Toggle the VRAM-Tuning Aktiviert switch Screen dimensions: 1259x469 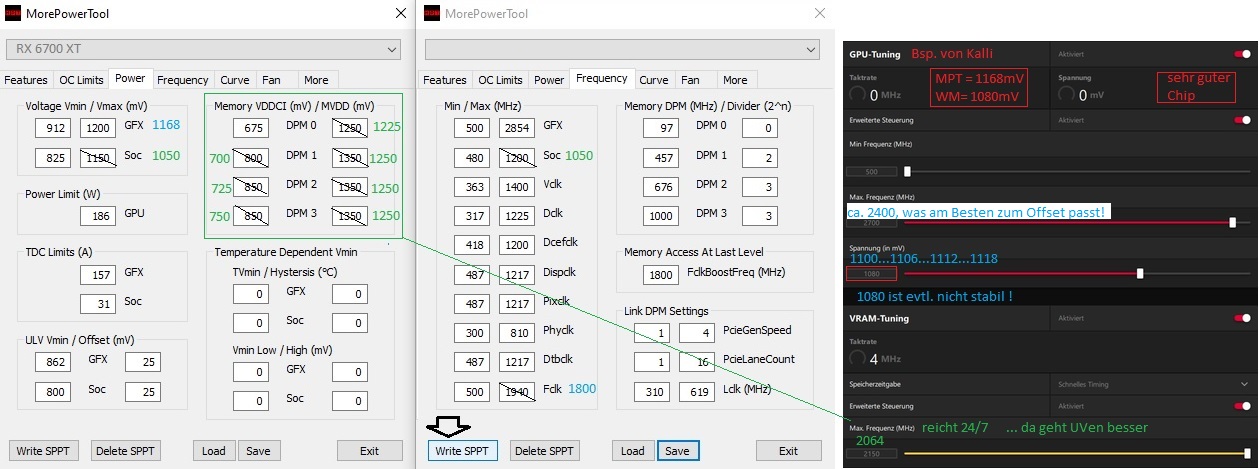pos(1242,319)
